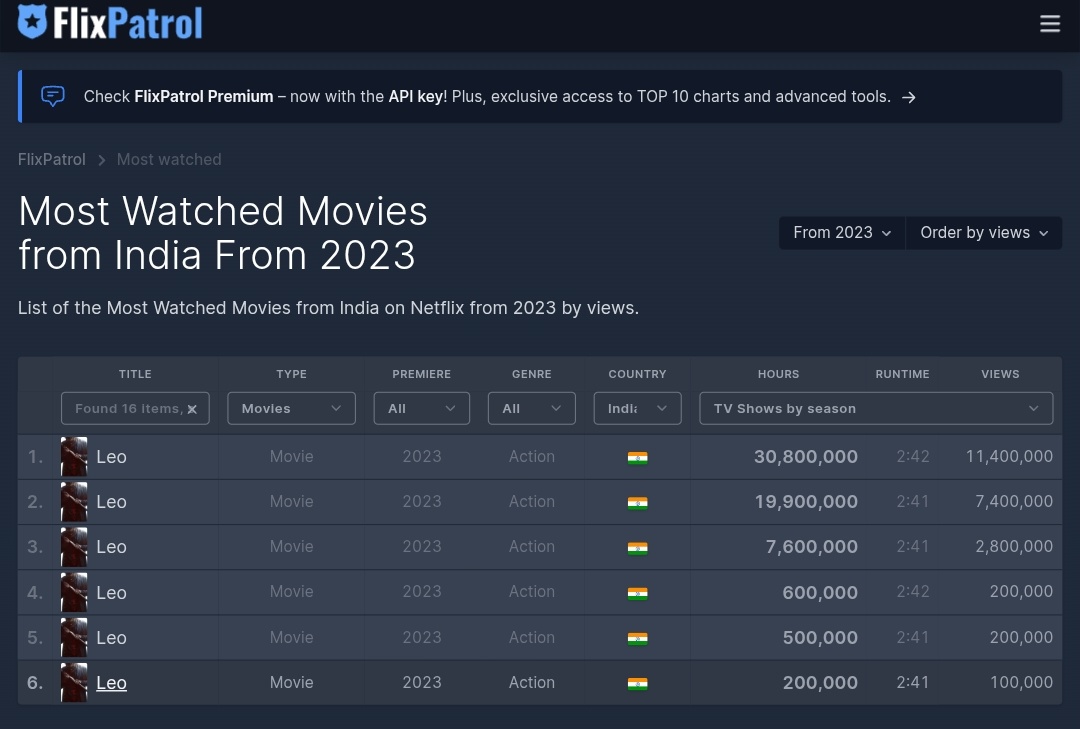Open Leo title link in row 2
The height and width of the screenshot is (729, 1080).
[x=112, y=502]
